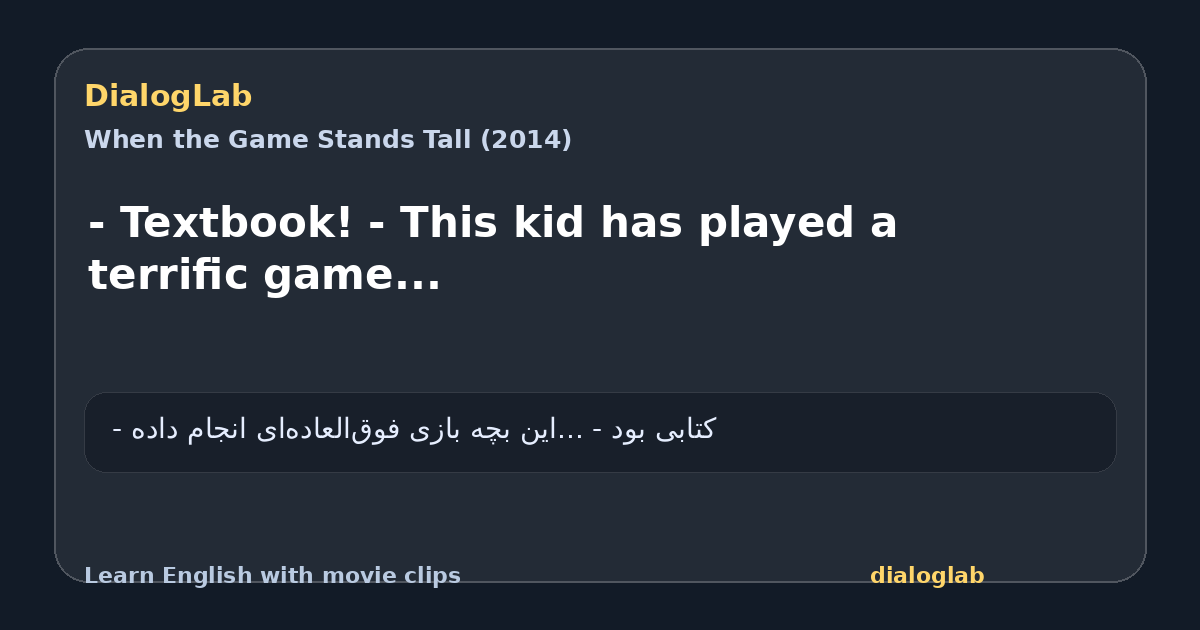Select the word "This" in the subtitle
Screen dimensions: 1200x630
(451, 223)
